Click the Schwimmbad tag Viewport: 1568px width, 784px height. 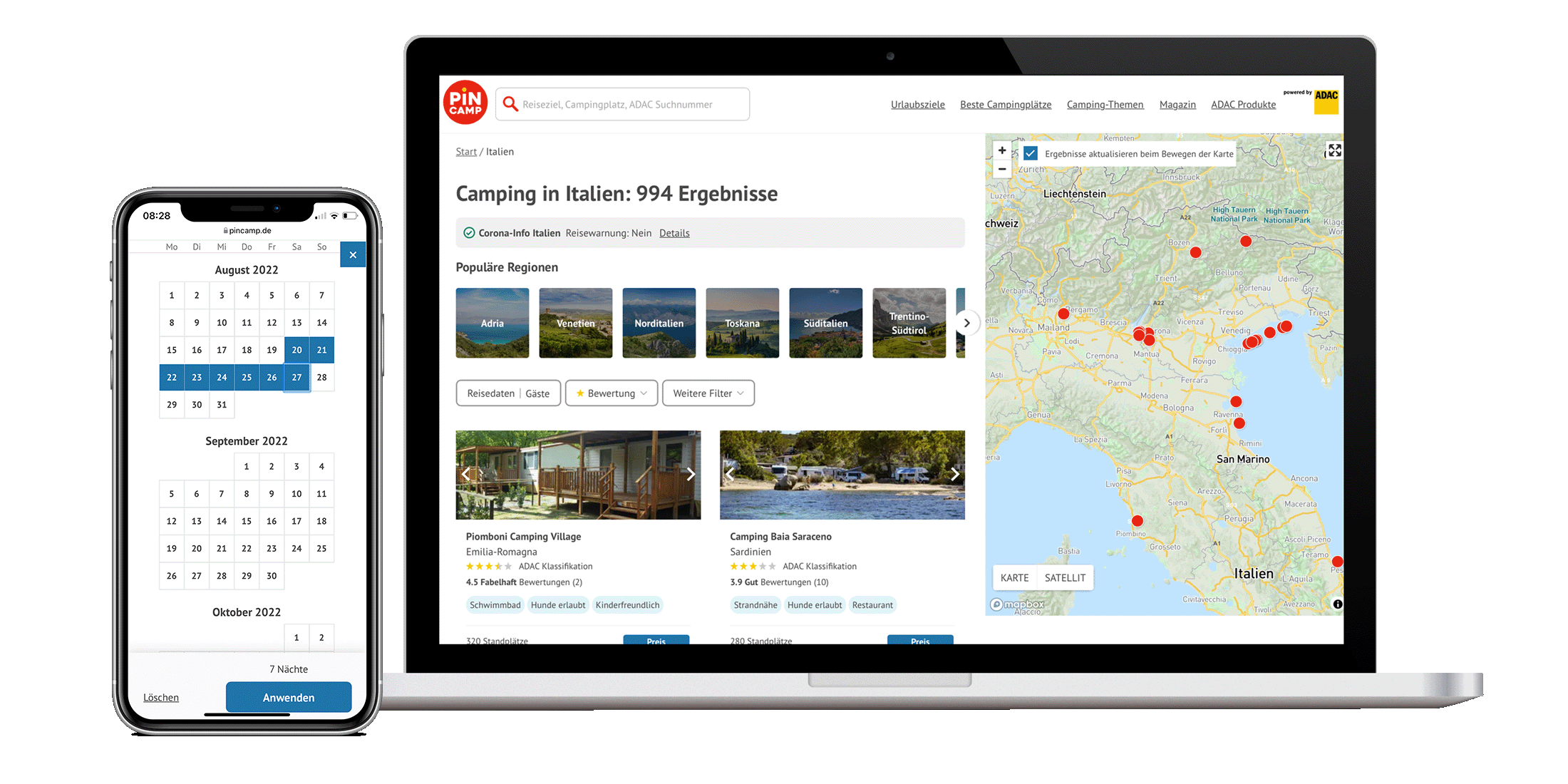coord(495,605)
